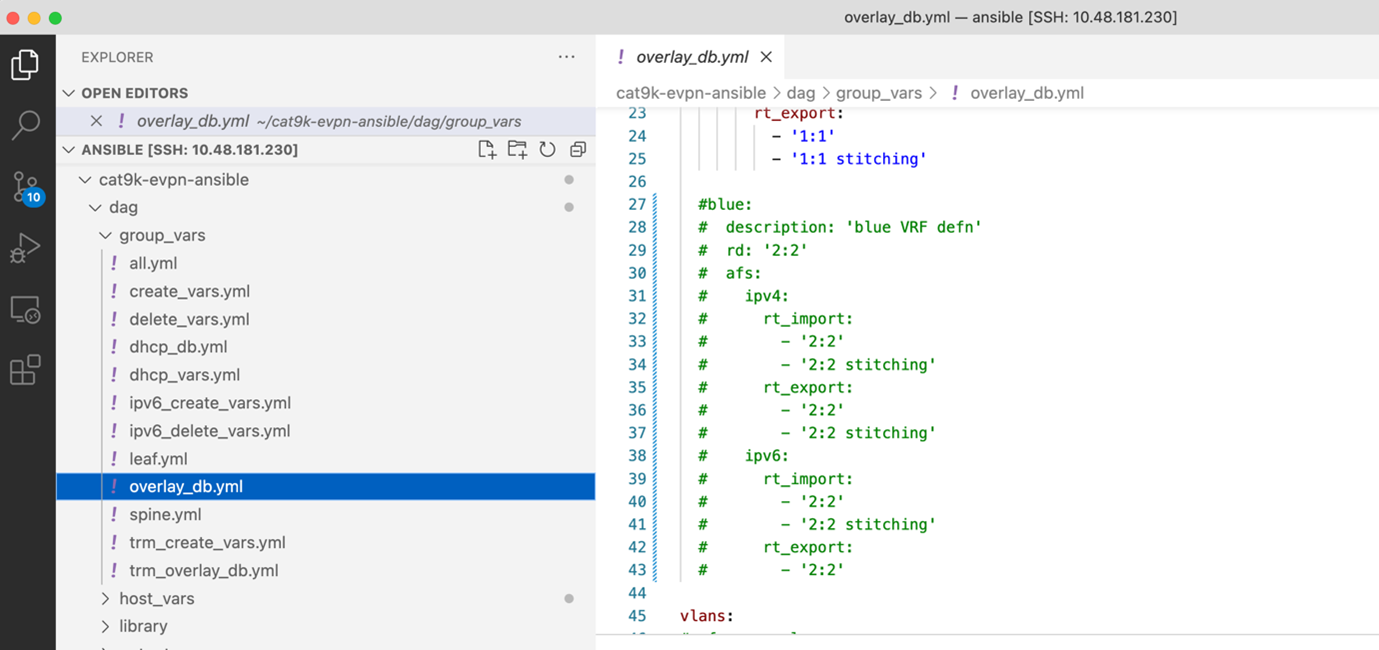Click the '# ipv6:' comment line
This screenshot has width=1379, height=650.
pyautogui.click(x=744, y=456)
